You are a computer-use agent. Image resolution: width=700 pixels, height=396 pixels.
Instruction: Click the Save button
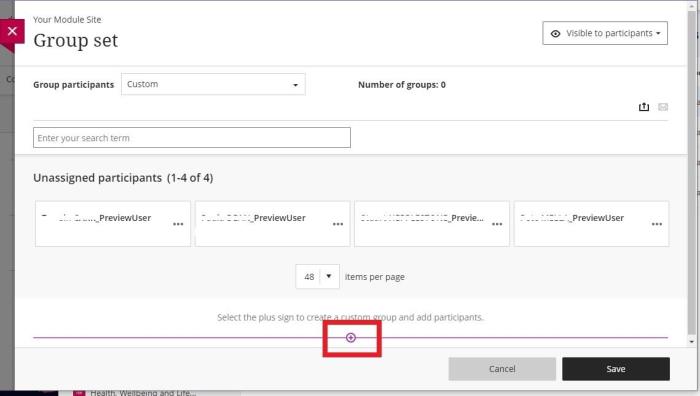[x=616, y=369]
